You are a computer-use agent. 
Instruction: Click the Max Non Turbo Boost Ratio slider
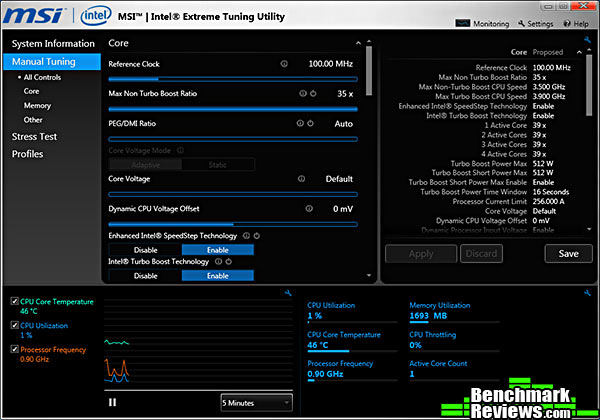(233, 109)
